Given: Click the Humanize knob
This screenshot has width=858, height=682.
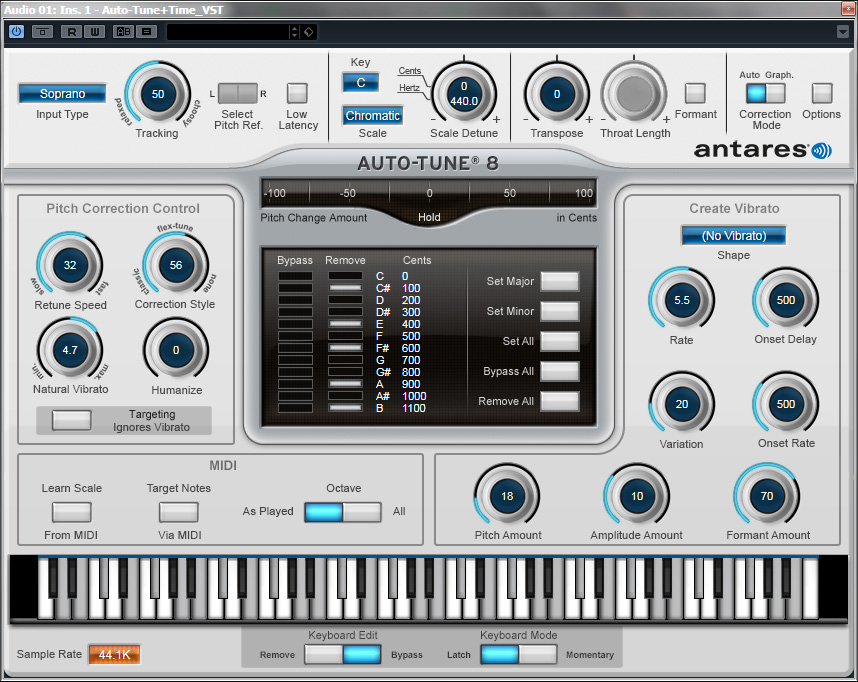Looking at the screenshot, I should click(x=175, y=350).
